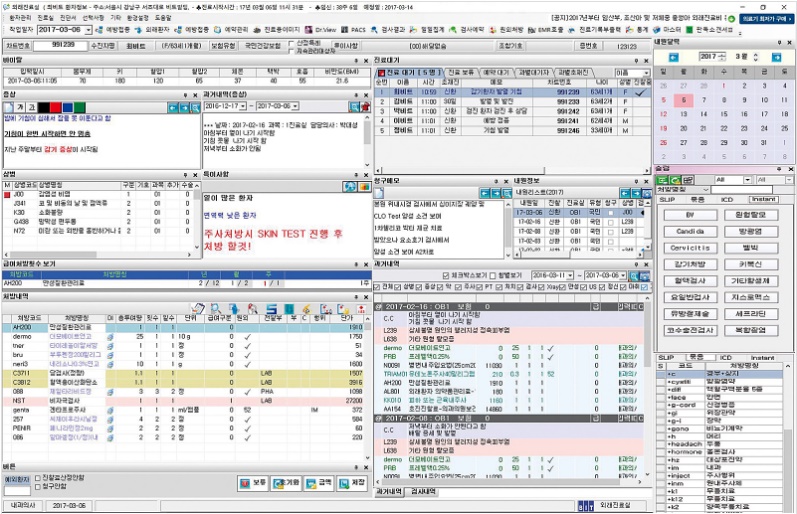The image size is (797, 514).
Task: Open 외래환자 toolbar item
Action: point(153,30)
